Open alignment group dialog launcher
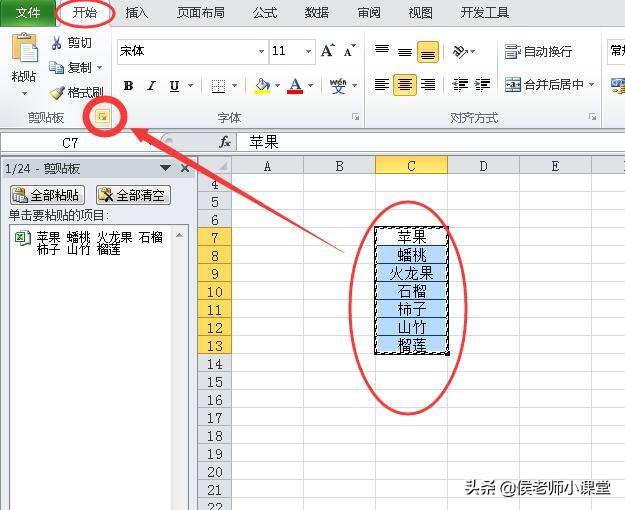This screenshot has width=625, height=510. click(592, 117)
